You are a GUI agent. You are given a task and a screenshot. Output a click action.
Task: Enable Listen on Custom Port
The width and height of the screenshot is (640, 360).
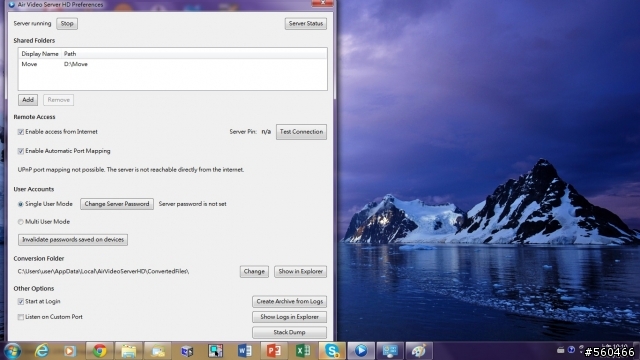(x=20, y=317)
